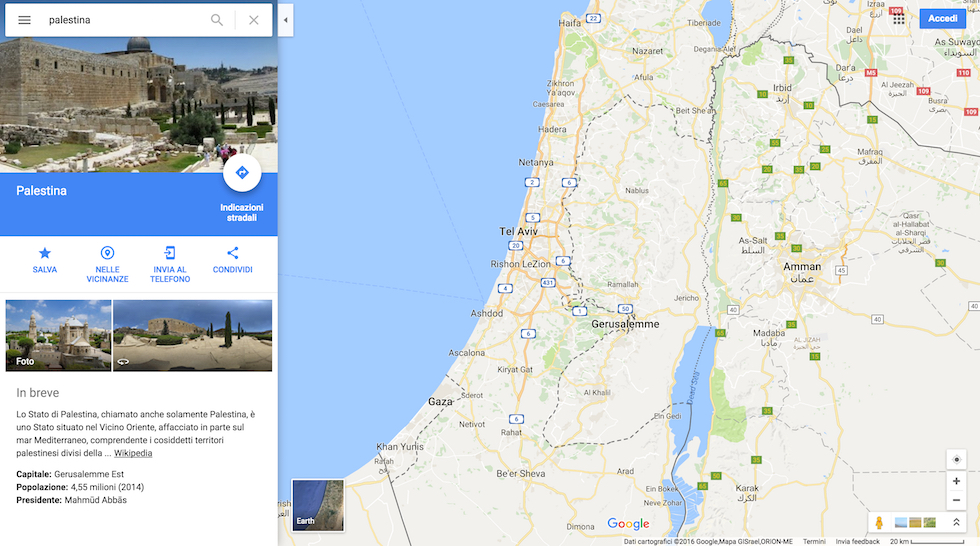Switch to Earth satellite view
The image size is (980, 546).
tap(318, 505)
